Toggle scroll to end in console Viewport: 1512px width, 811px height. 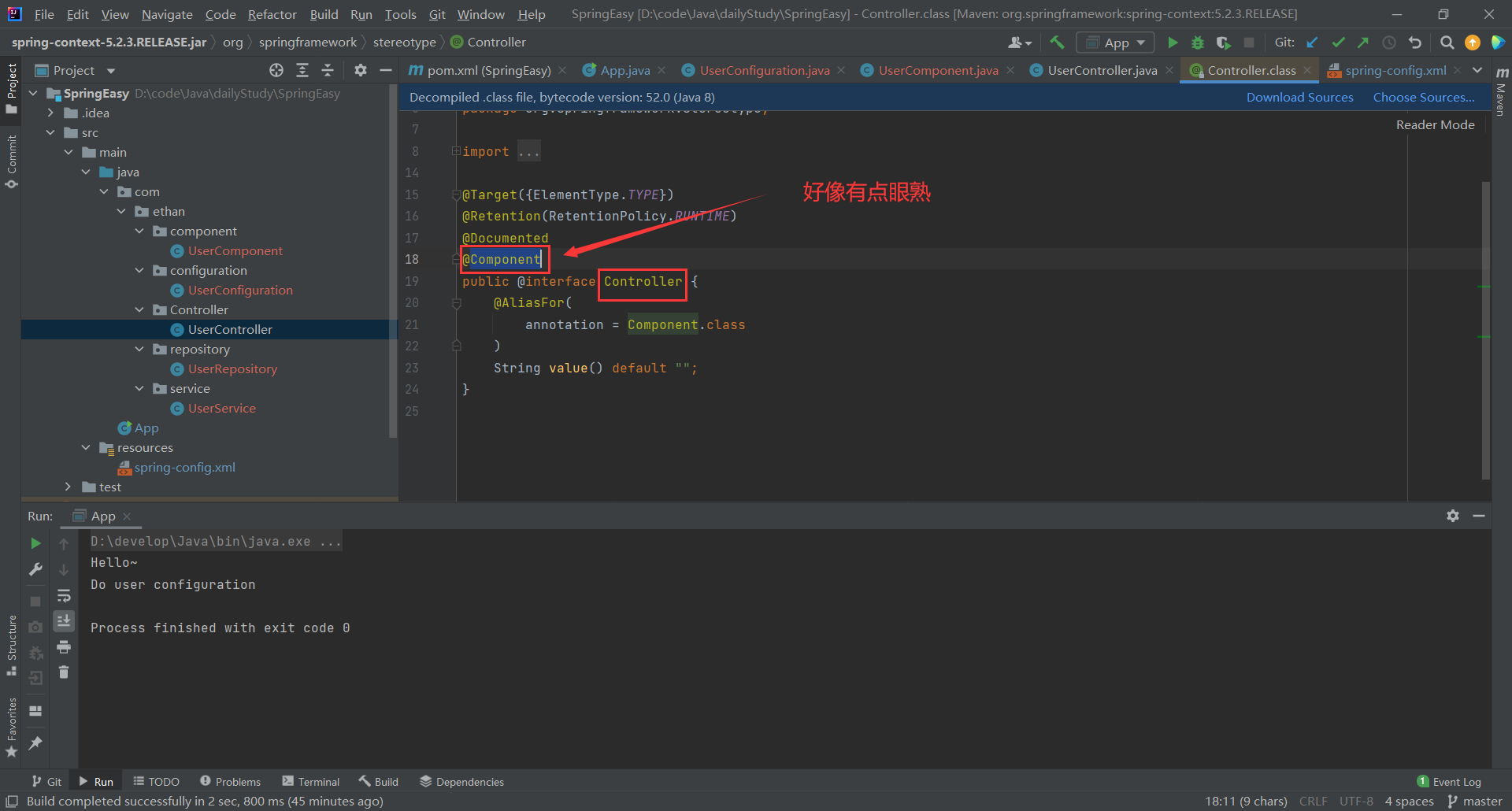click(x=64, y=621)
